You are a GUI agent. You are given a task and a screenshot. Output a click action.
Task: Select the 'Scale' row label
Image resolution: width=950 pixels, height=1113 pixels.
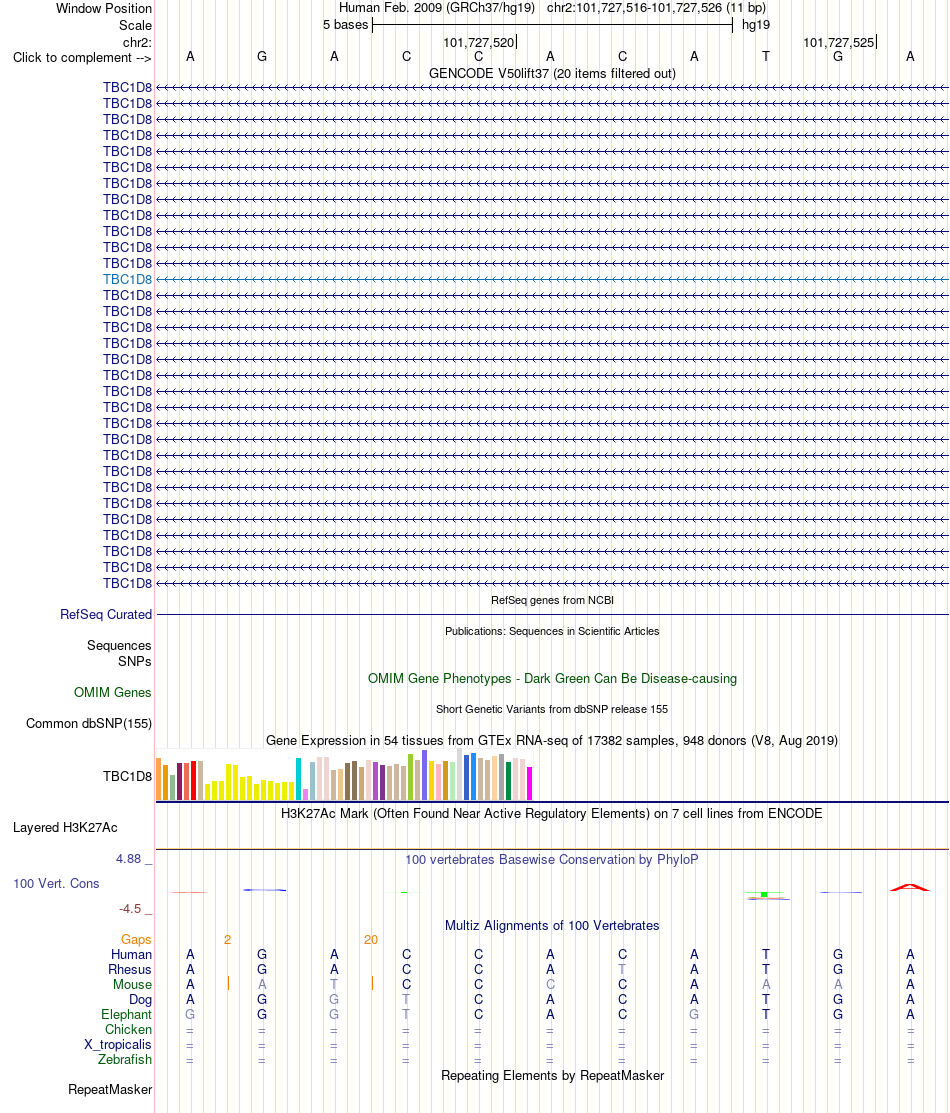coord(135,25)
